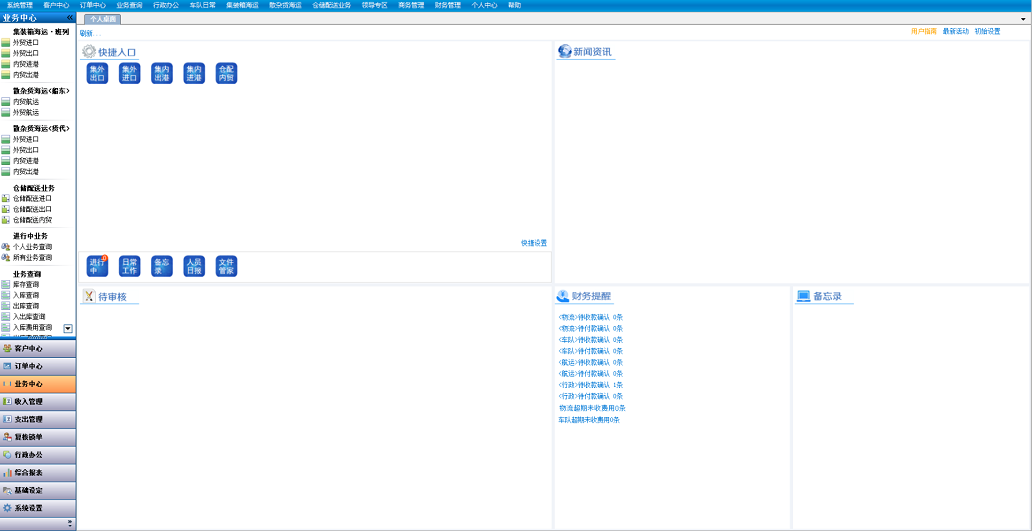The image size is (1033, 531).
Task: Click the 人员日报 icon
Action: (194, 266)
